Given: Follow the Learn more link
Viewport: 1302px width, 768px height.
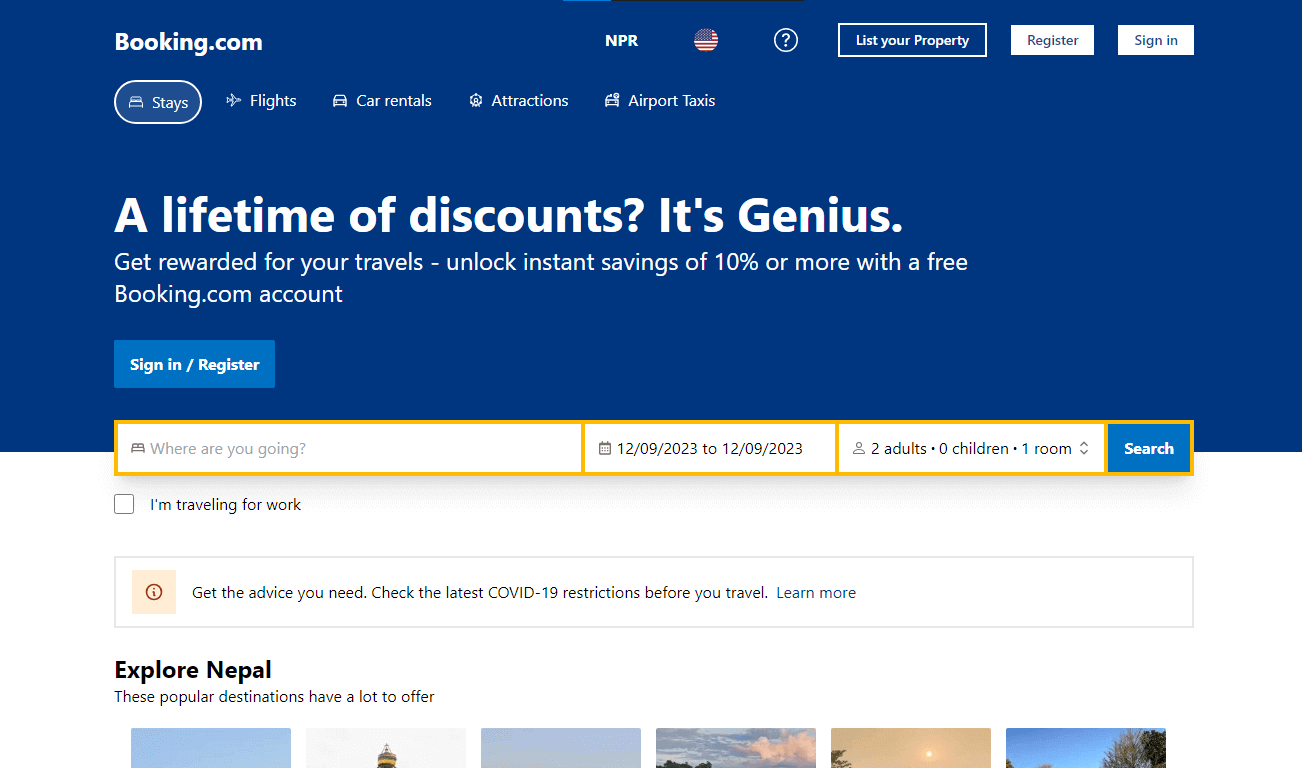Looking at the screenshot, I should pos(816,593).
